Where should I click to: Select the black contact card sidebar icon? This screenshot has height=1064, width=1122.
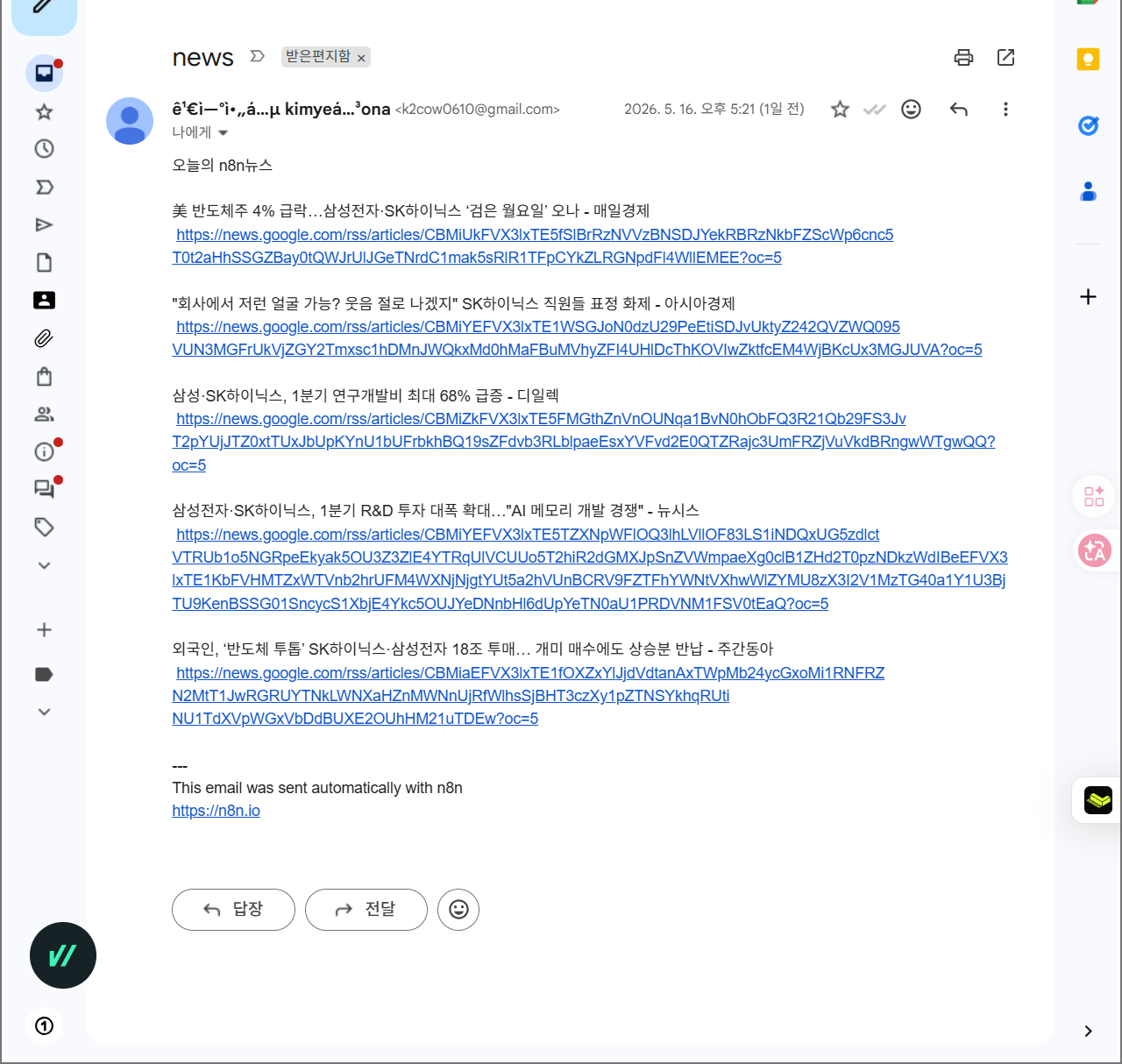pyautogui.click(x=45, y=301)
